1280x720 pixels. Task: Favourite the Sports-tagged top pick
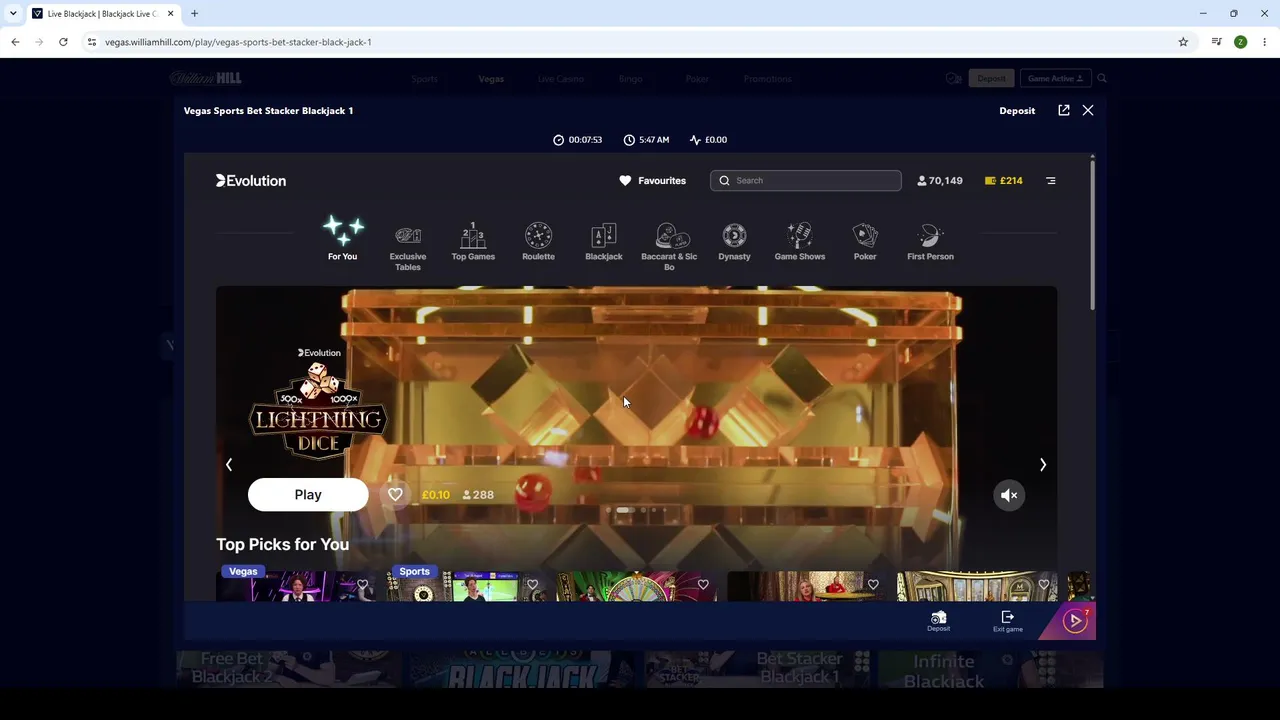click(533, 585)
